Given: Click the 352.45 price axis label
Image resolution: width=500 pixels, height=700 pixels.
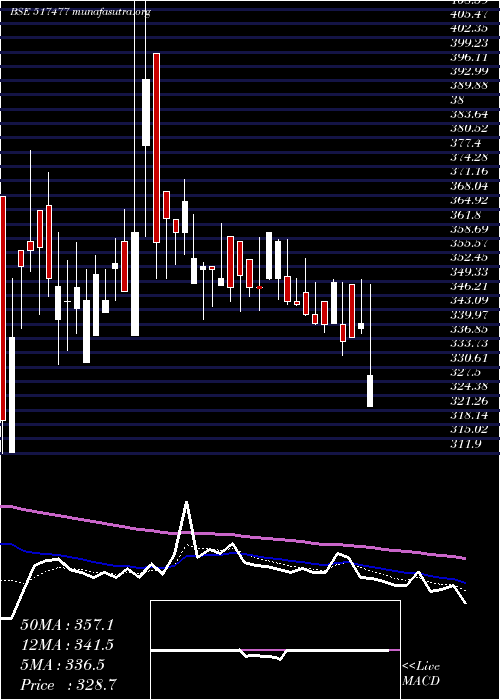Looking at the screenshot, I should [469, 258].
